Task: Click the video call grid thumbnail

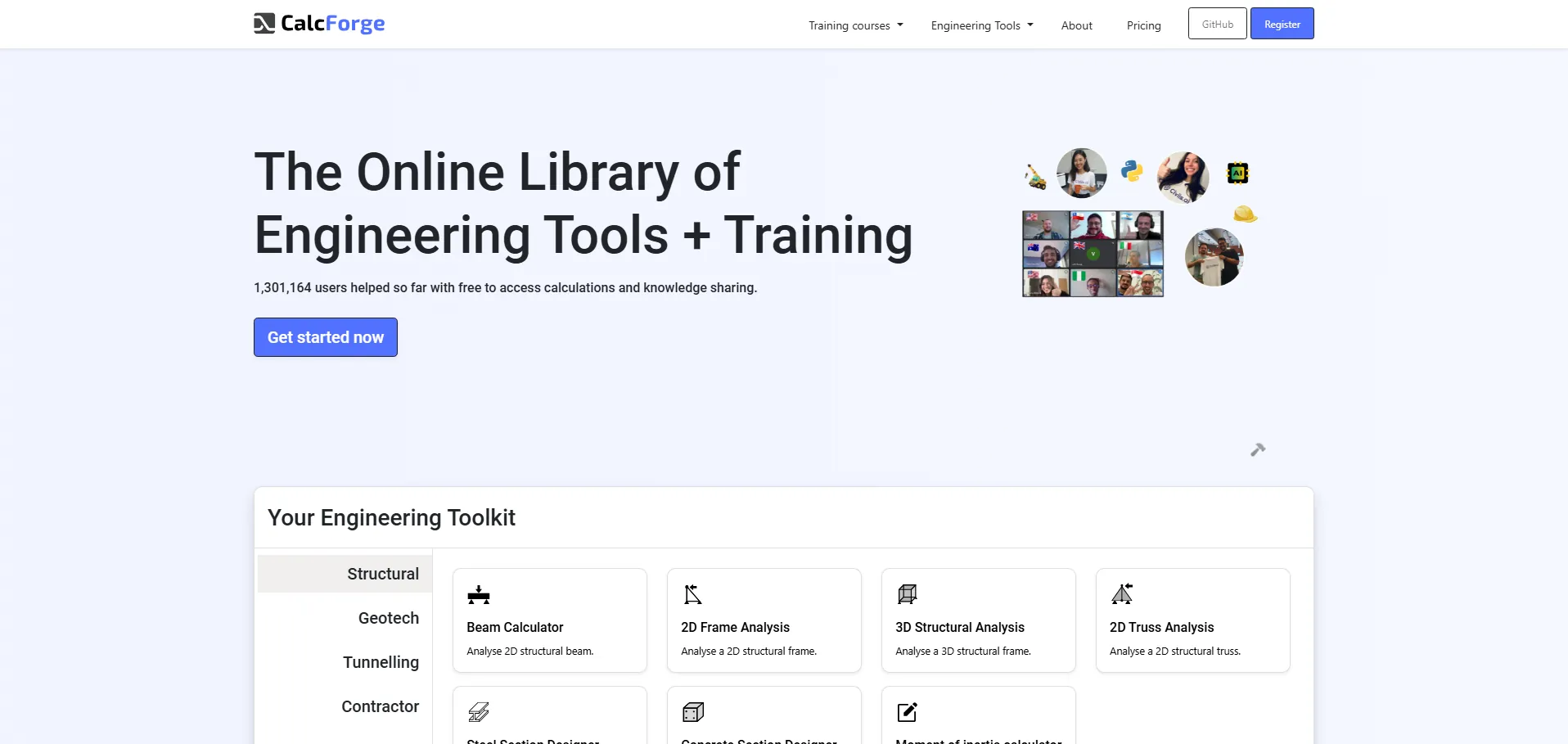Action: click(x=1093, y=254)
